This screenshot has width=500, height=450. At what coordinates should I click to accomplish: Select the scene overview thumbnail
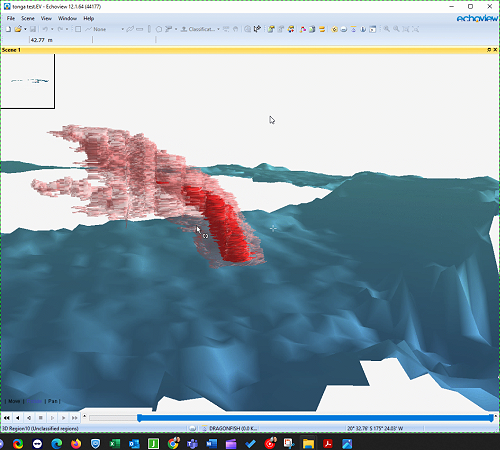tap(27, 81)
